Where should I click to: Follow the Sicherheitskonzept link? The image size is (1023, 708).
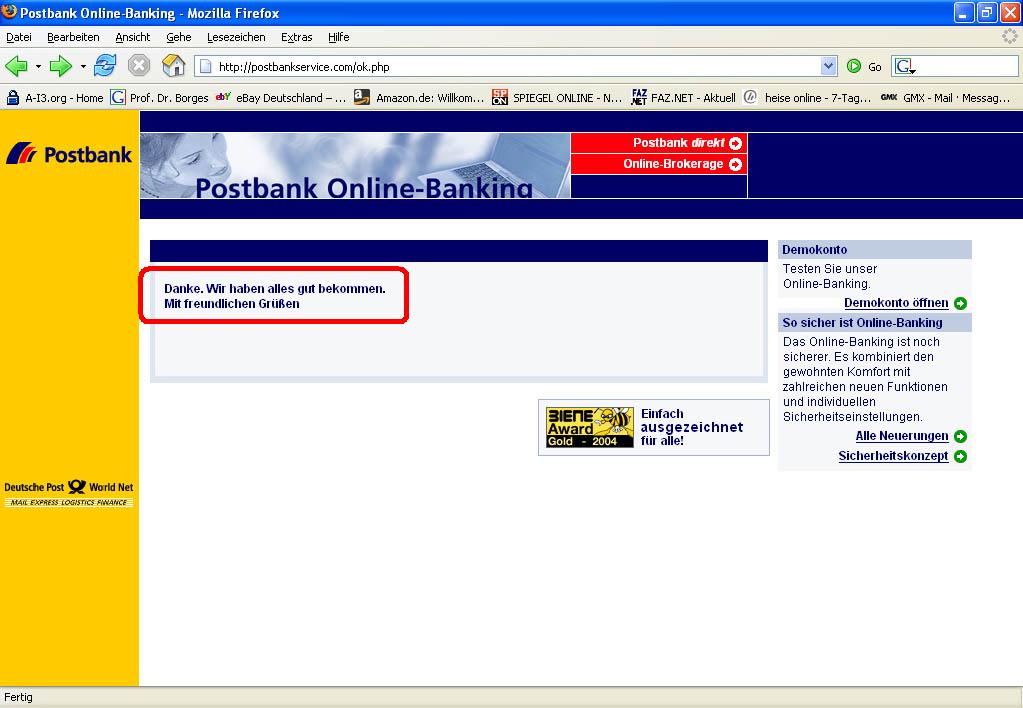(893, 456)
